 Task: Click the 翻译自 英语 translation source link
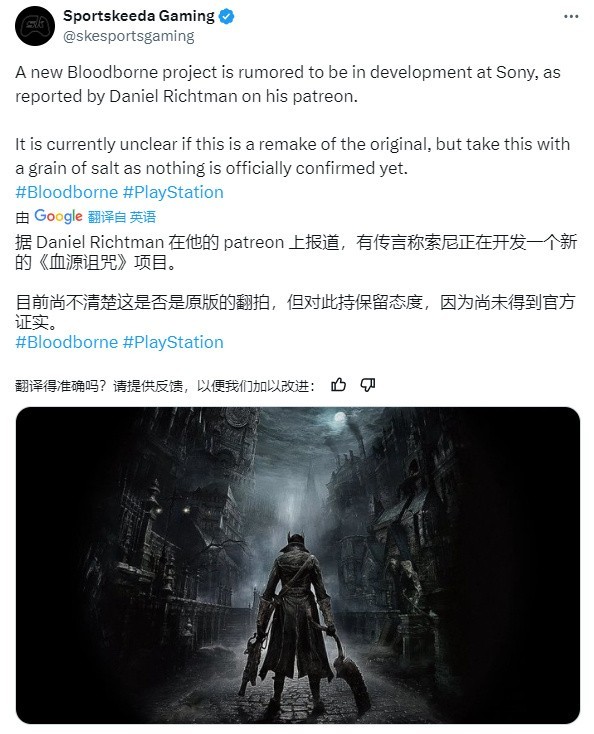(122, 217)
